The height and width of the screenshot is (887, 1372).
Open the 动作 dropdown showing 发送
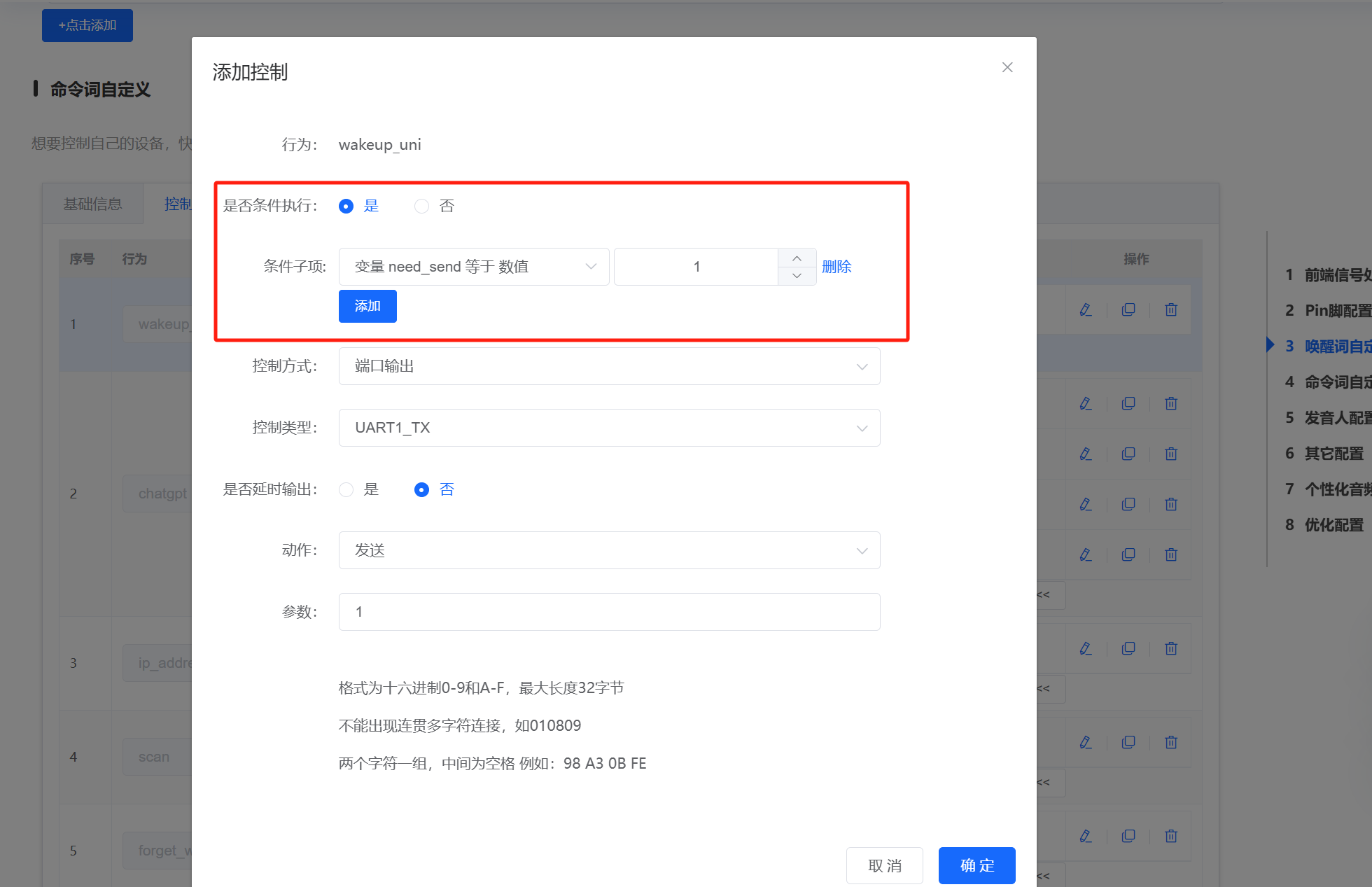(x=609, y=550)
